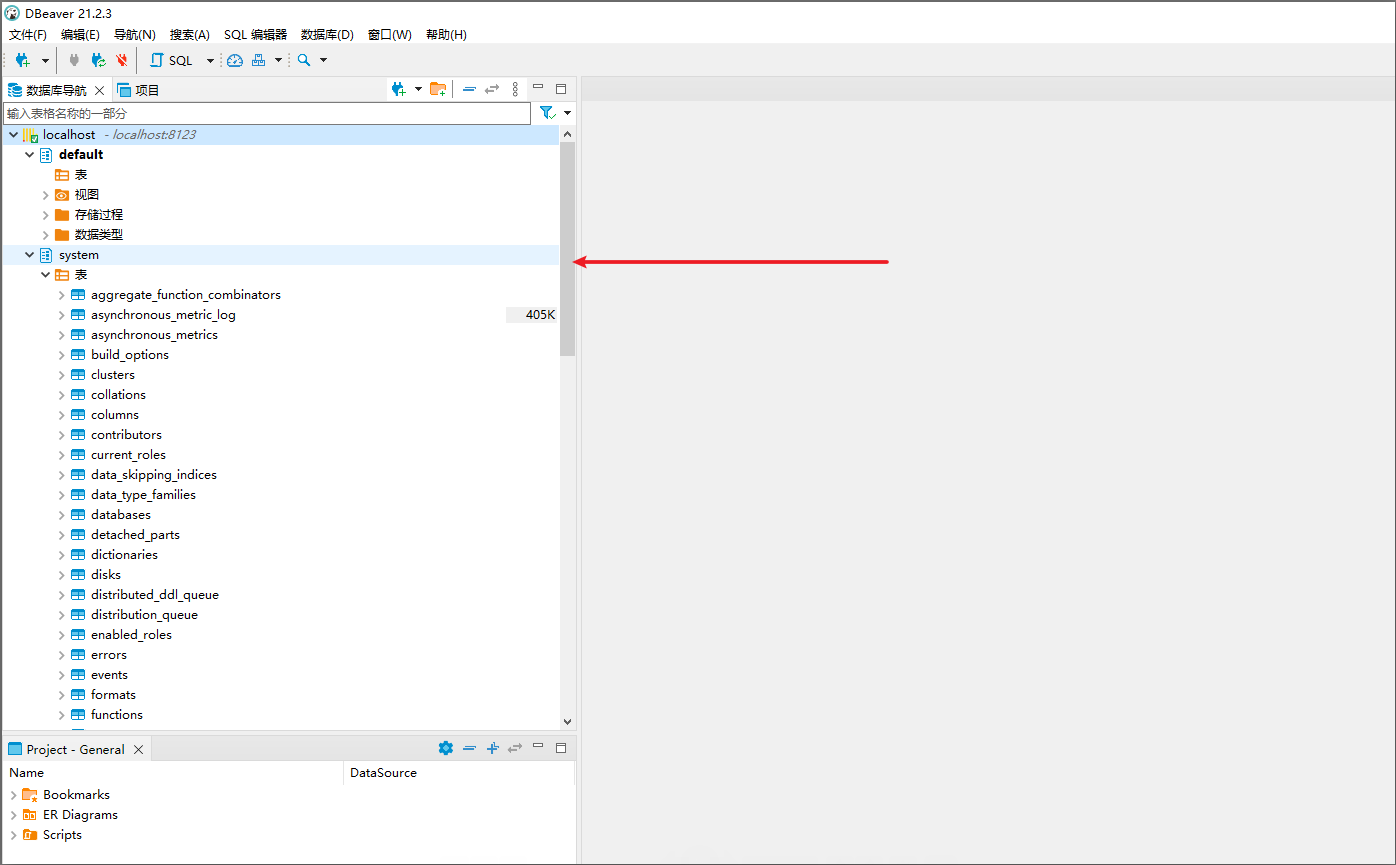This screenshot has width=1396, height=865.
Task: Click the reconnect to database icon
Action: 97,60
